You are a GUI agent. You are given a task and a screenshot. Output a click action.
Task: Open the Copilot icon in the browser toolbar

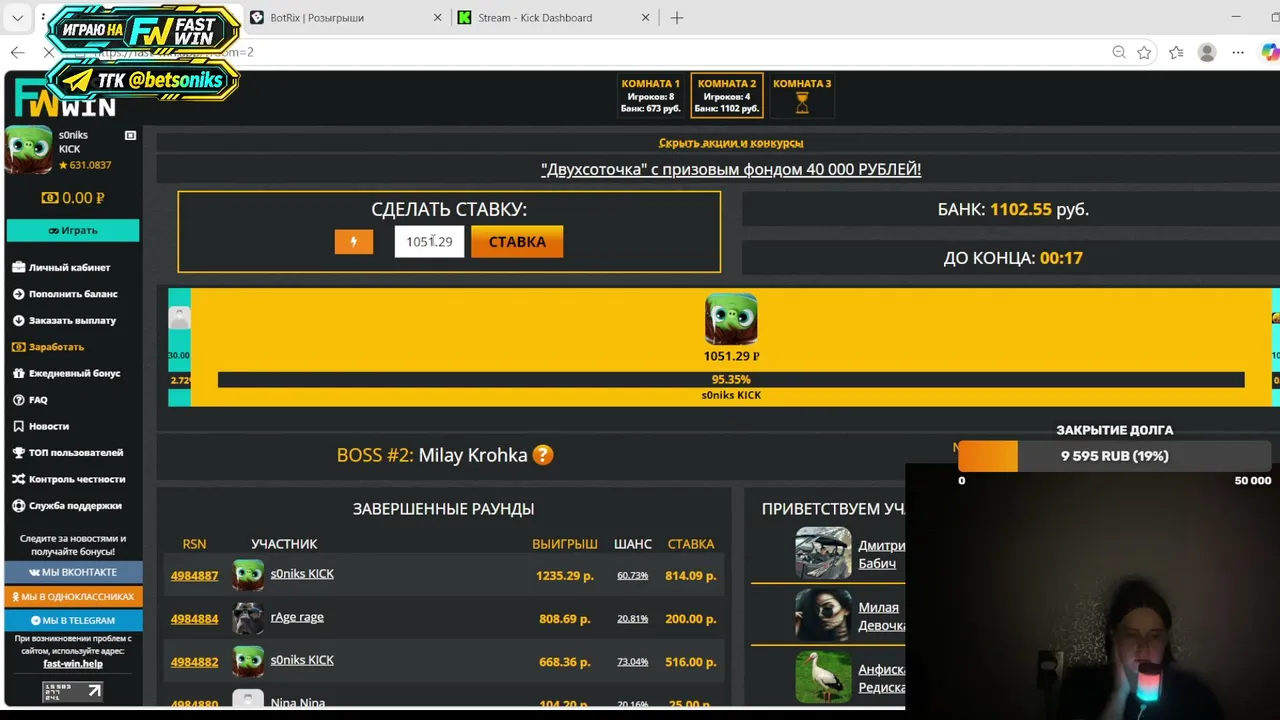[1269, 52]
